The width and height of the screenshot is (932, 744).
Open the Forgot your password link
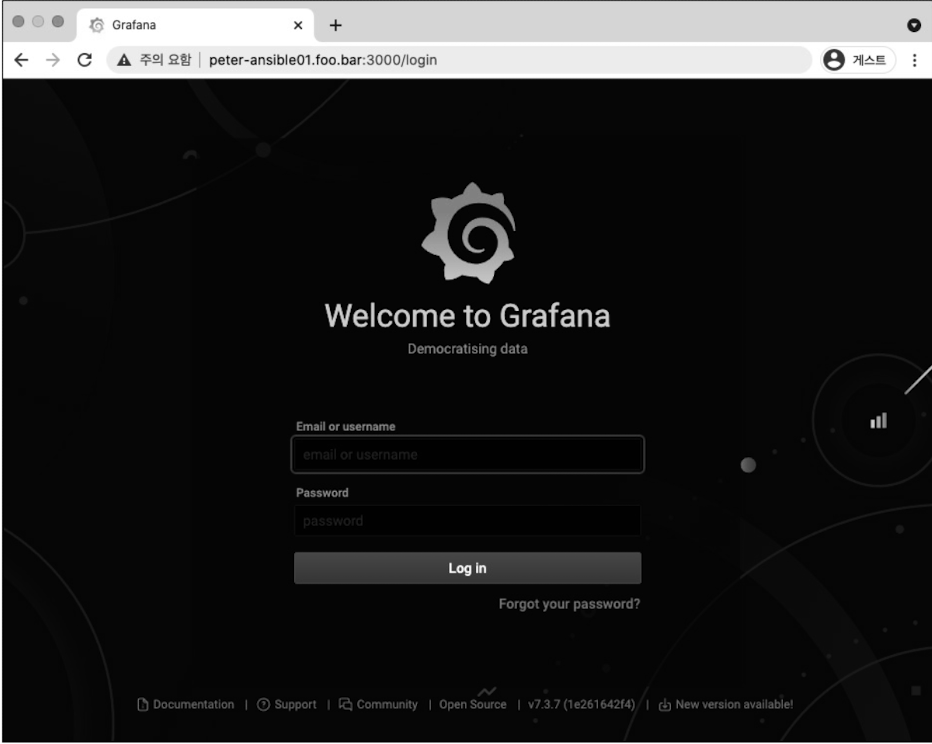(569, 604)
